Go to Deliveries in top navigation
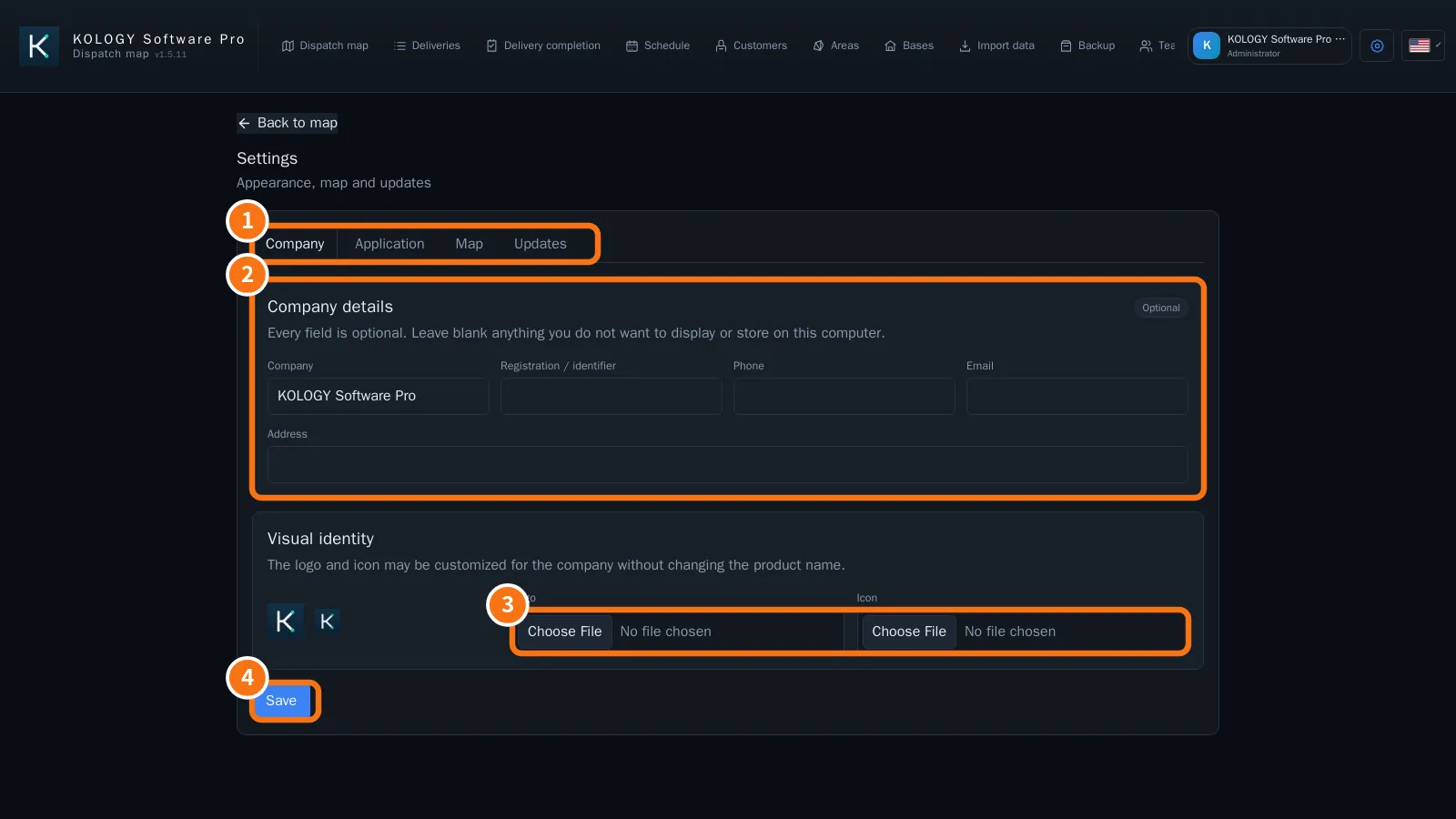The image size is (1456, 819). [x=427, y=45]
